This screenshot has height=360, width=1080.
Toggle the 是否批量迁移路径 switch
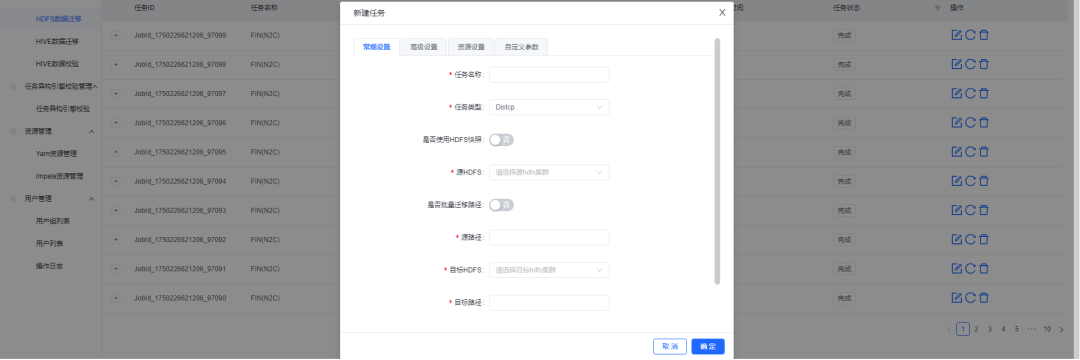pyautogui.click(x=501, y=204)
